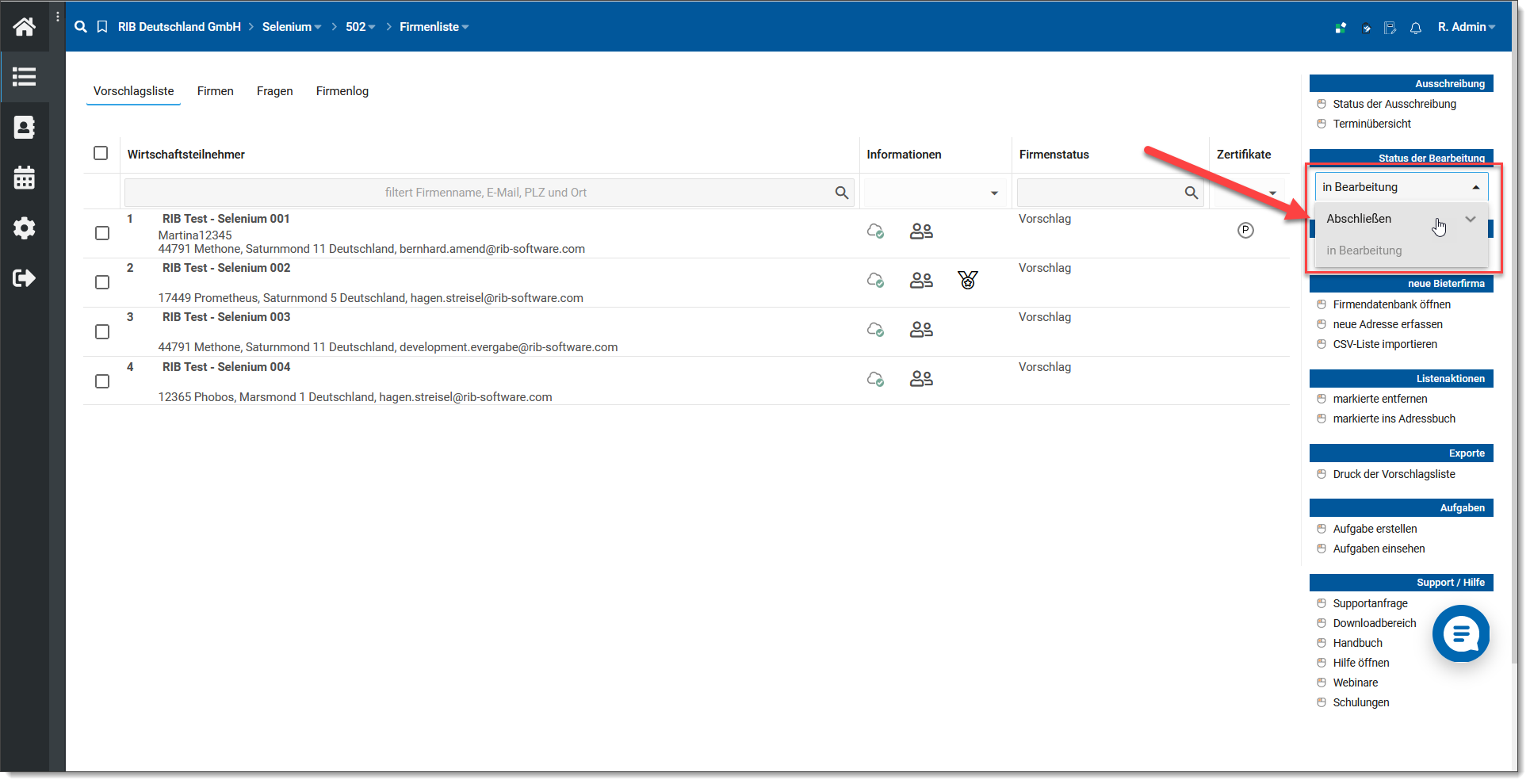Click the medal icon for Selenium 002
This screenshot has width=1530, height=784.
pyautogui.click(x=967, y=280)
